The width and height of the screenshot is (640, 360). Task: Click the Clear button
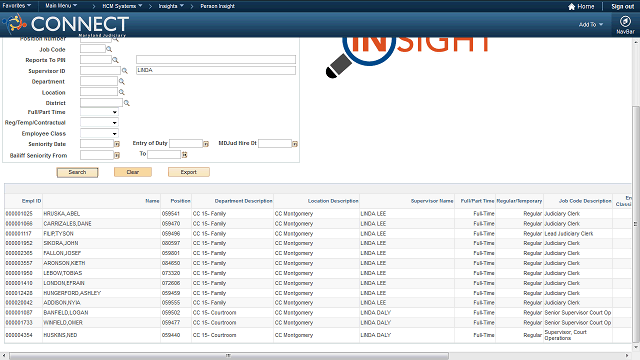[x=133, y=172]
